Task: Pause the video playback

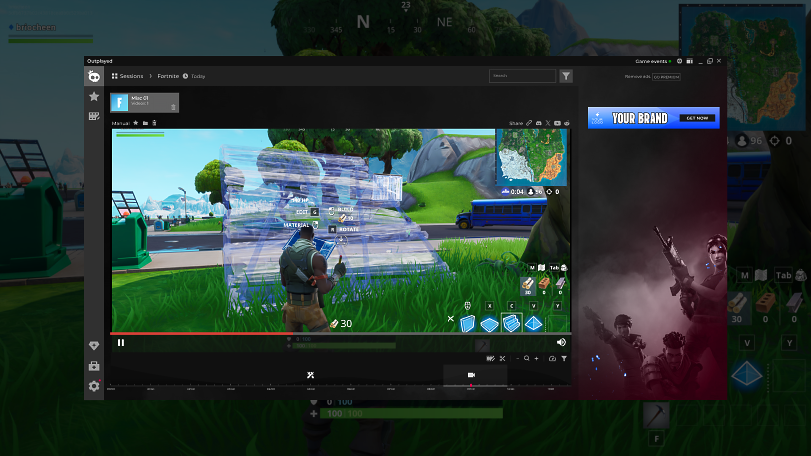Action: 121,342
